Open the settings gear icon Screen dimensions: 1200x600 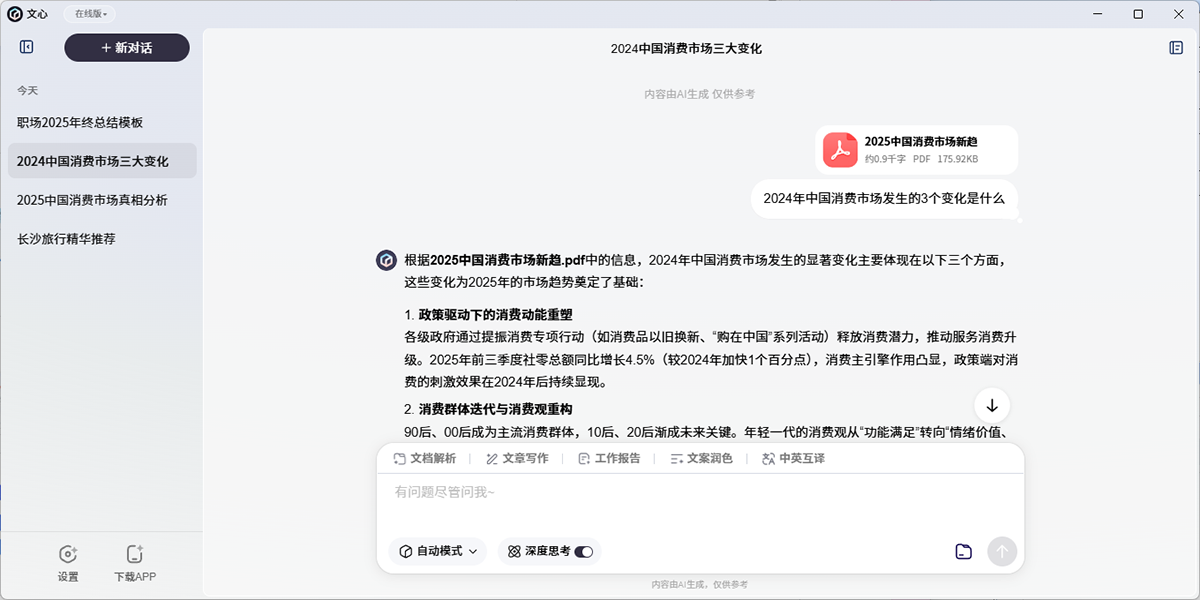(x=68, y=555)
